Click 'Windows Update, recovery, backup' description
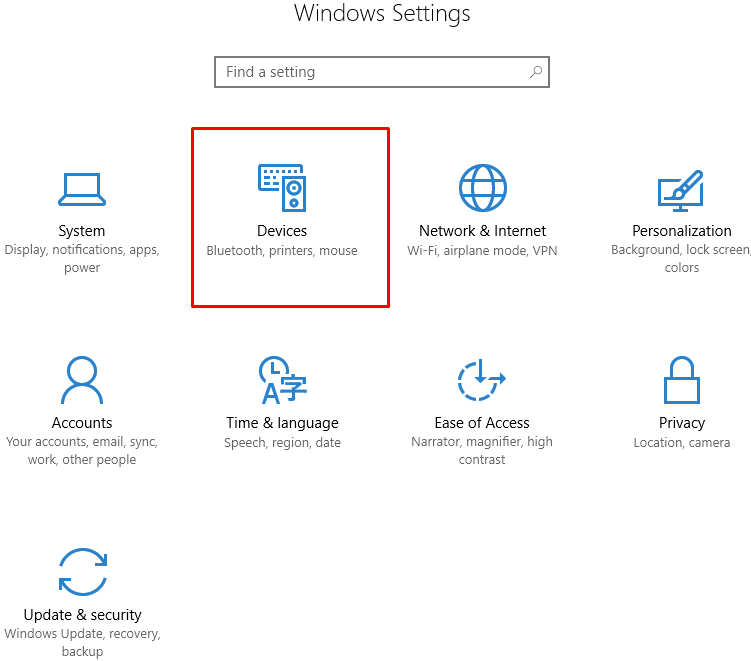The width and height of the screenshot is (751, 661). [82, 643]
